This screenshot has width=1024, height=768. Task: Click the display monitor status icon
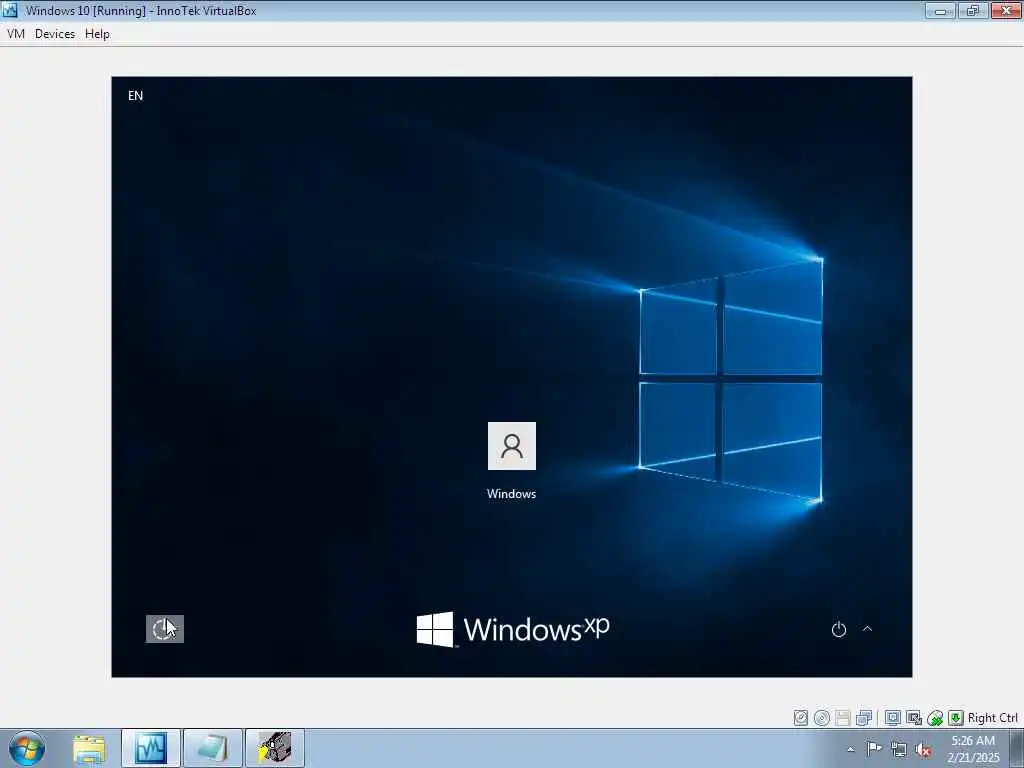(x=893, y=718)
